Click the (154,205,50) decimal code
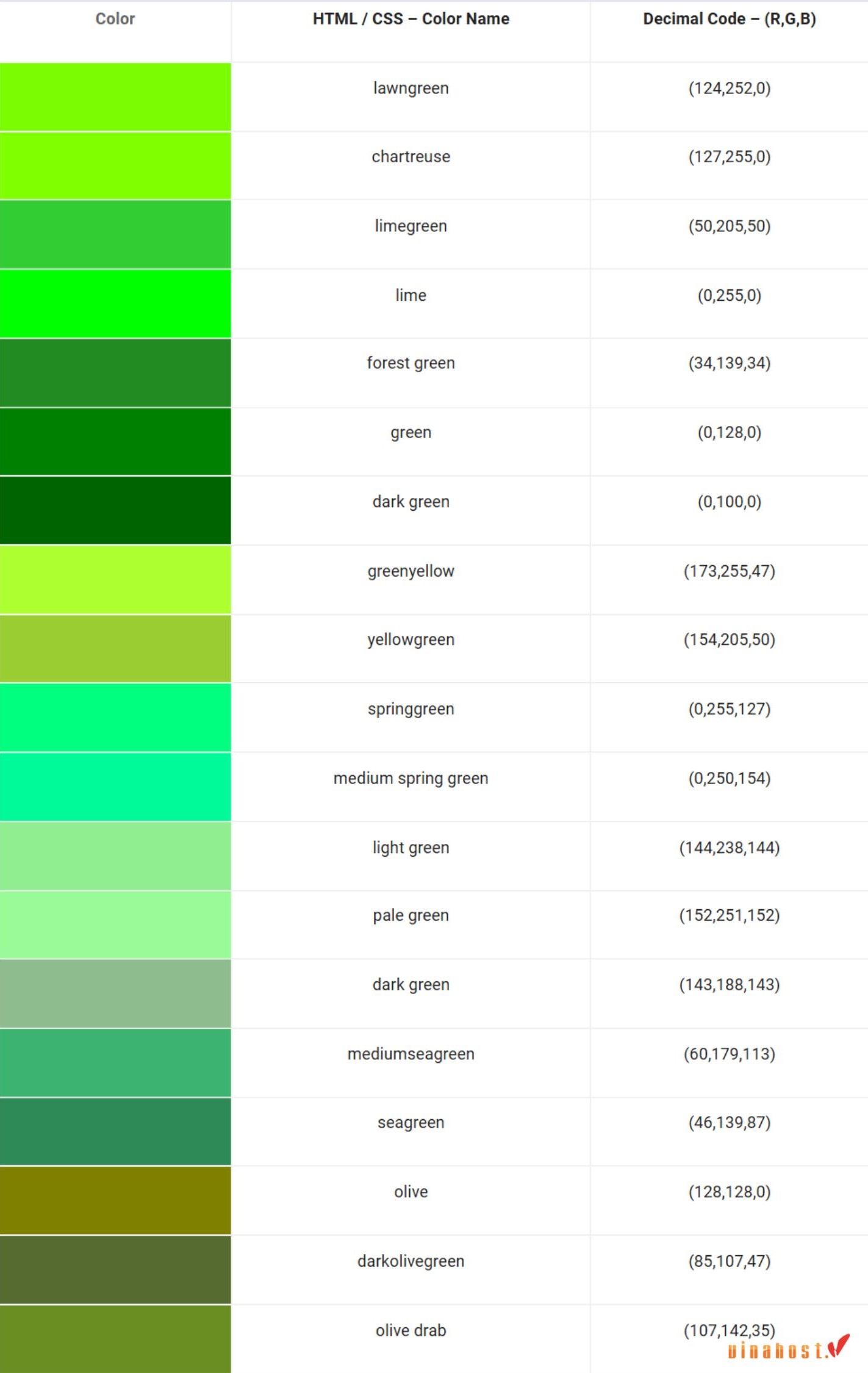Image resolution: width=868 pixels, height=1373 pixels. pyautogui.click(x=730, y=640)
